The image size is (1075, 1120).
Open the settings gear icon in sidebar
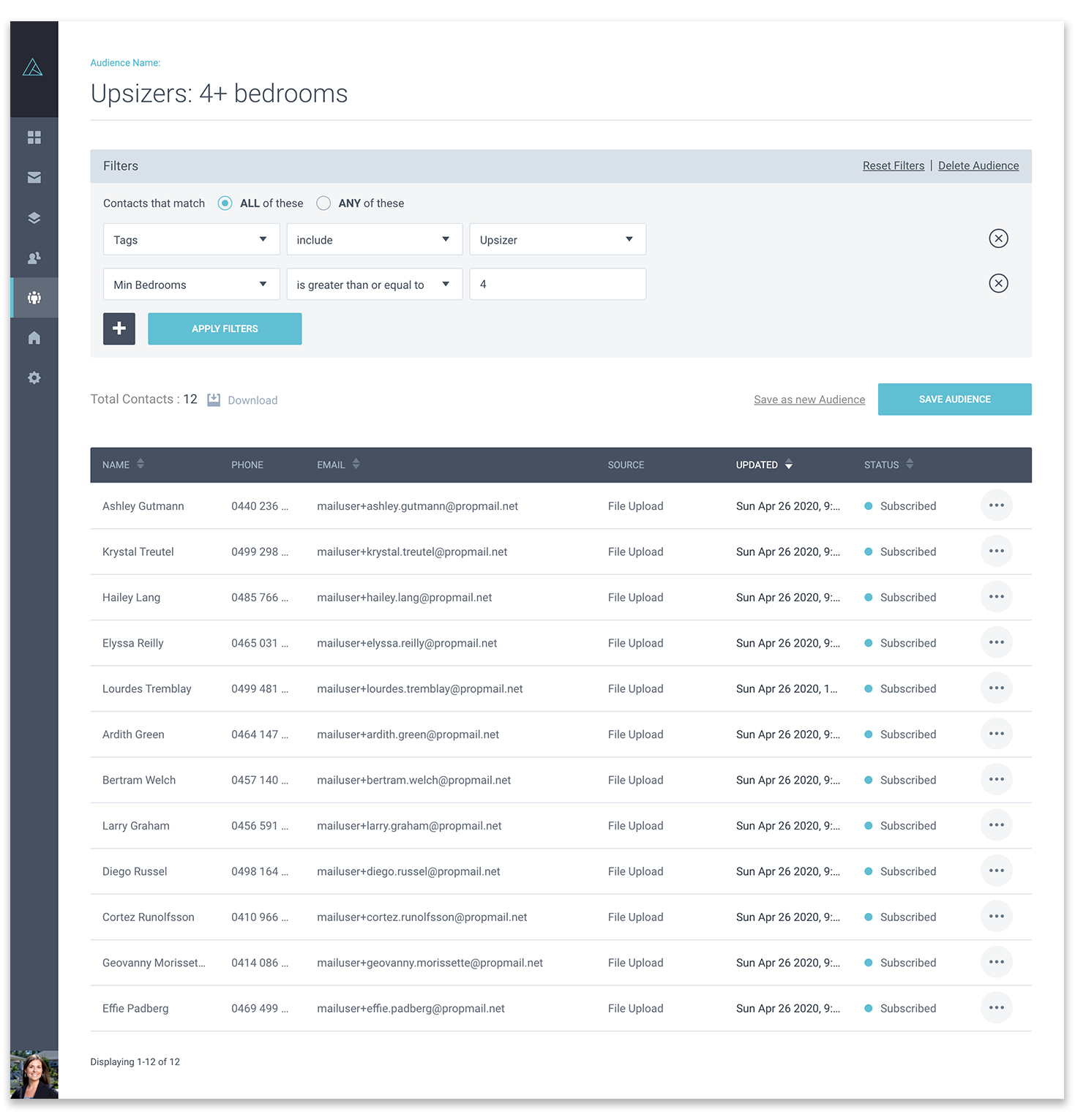coord(34,378)
